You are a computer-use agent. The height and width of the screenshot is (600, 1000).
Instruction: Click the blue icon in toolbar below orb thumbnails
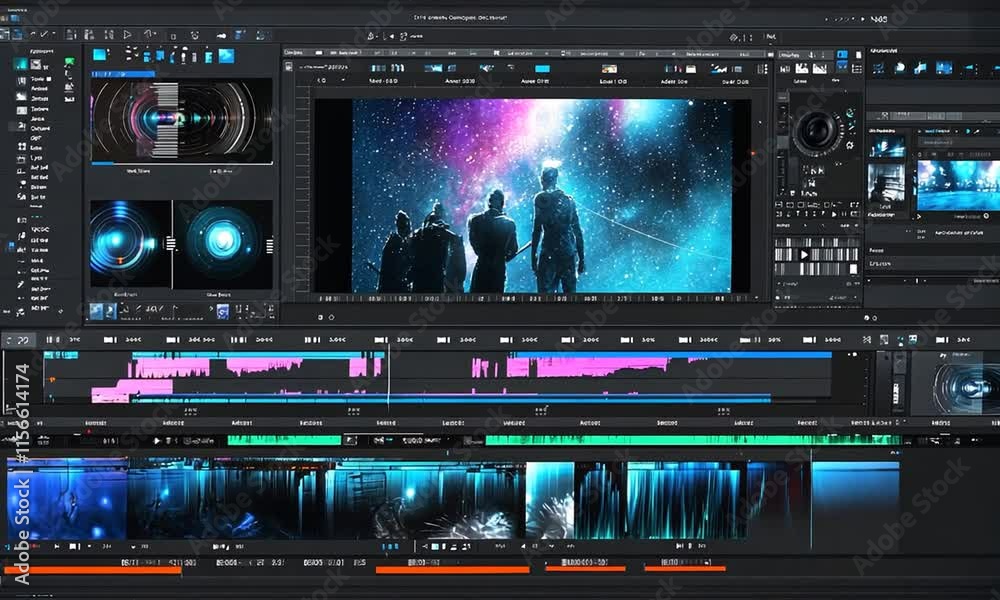click(223, 311)
